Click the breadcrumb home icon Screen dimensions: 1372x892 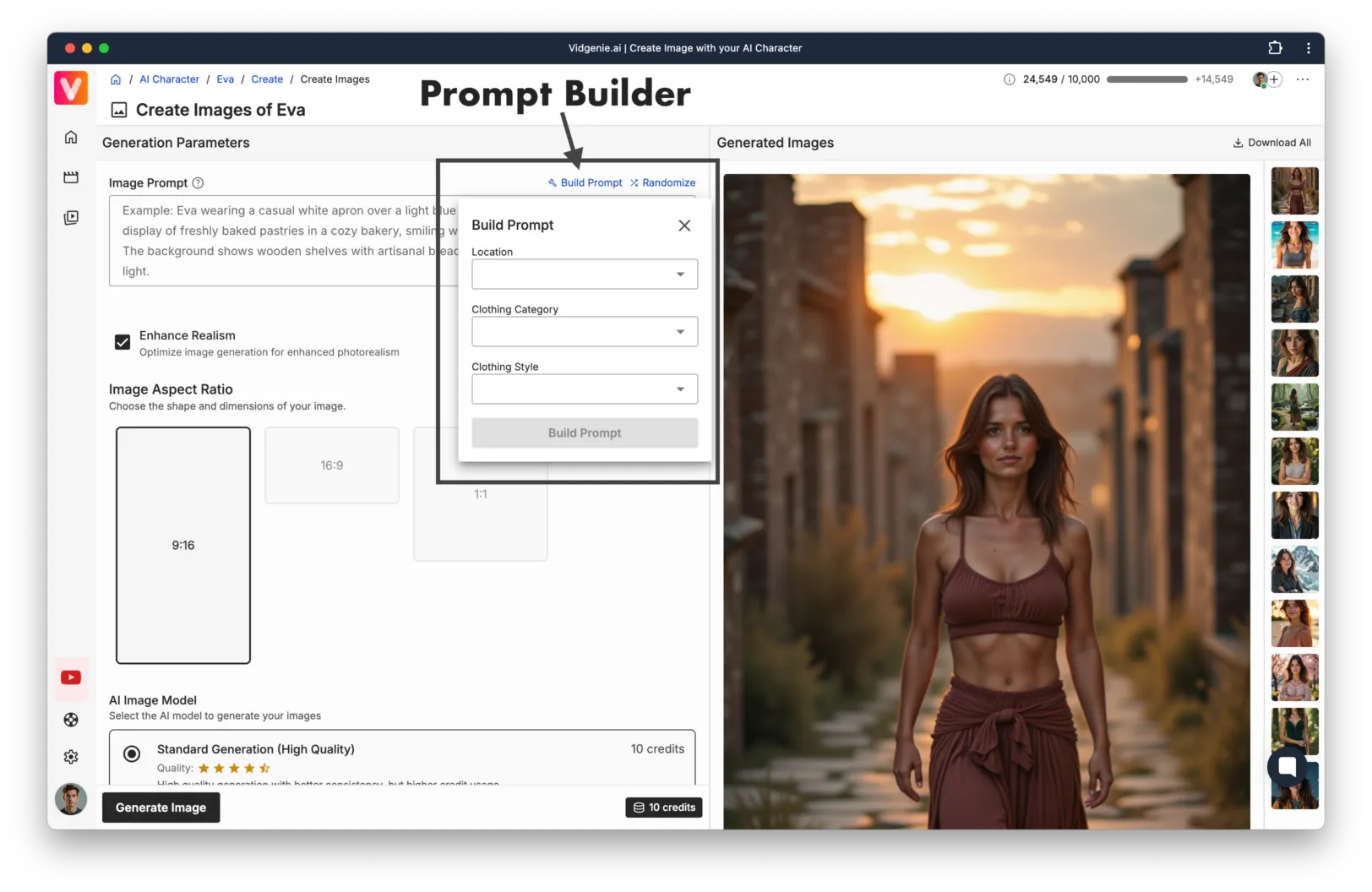point(116,79)
